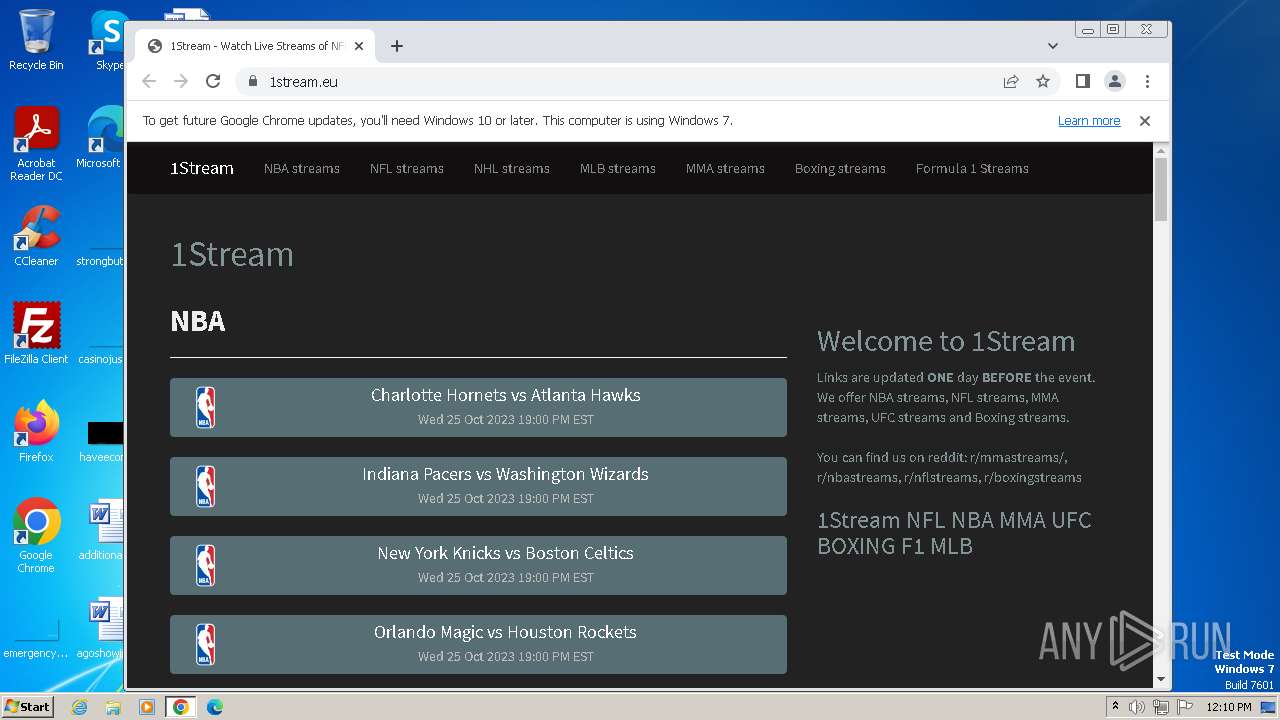Open File Explorer from the taskbar
Viewport: 1280px width, 720px height.
(113, 707)
